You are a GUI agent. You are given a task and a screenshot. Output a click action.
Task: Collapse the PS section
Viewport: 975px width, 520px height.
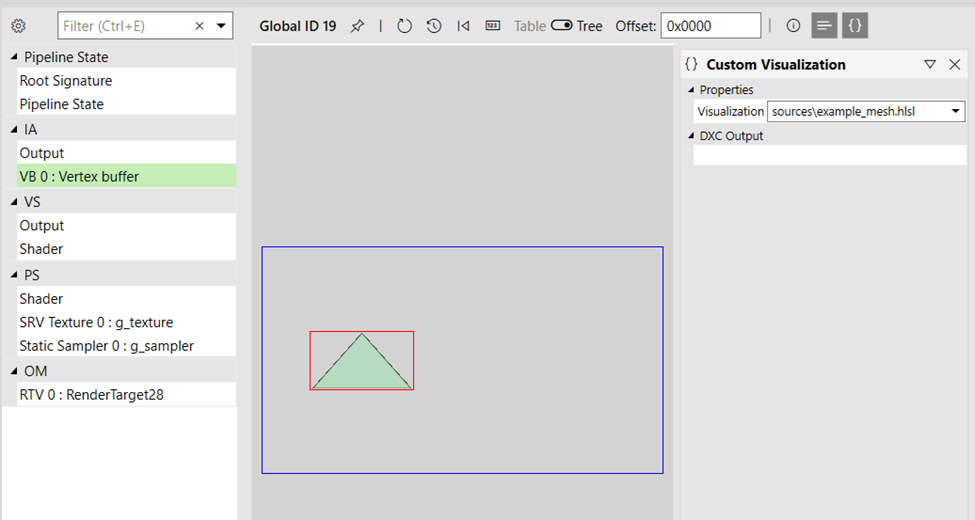click(x=14, y=275)
